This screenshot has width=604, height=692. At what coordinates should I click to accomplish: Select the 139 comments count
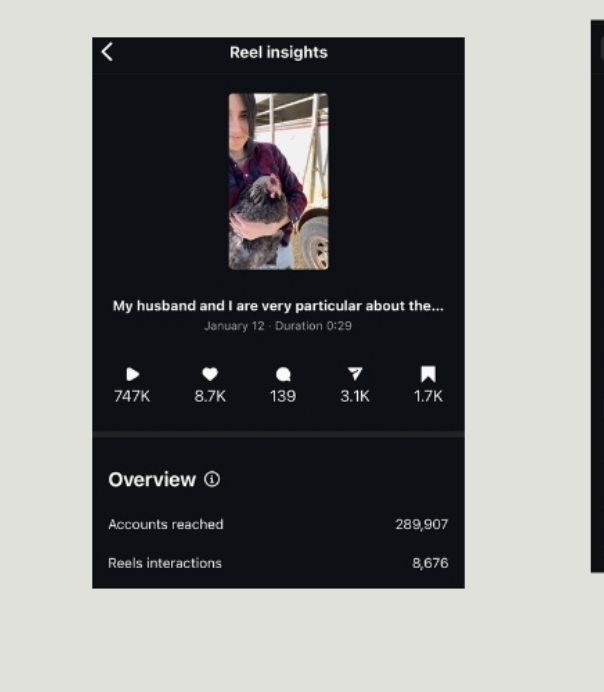(x=283, y=396)
